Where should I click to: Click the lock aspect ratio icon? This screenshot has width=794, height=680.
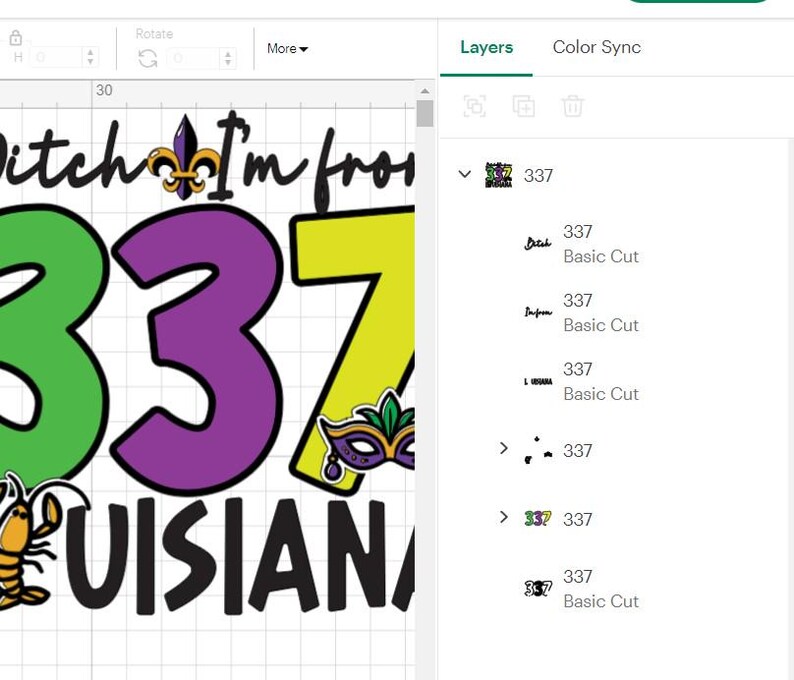tap(16, 37)
